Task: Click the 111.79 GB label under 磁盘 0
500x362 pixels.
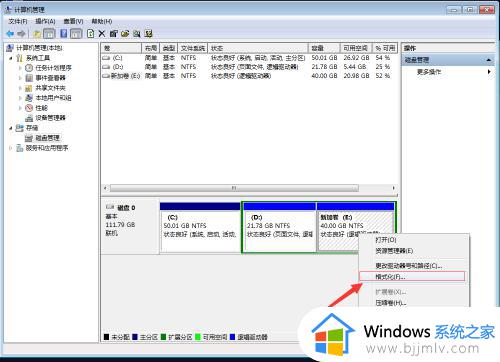Action: point(120,225)
